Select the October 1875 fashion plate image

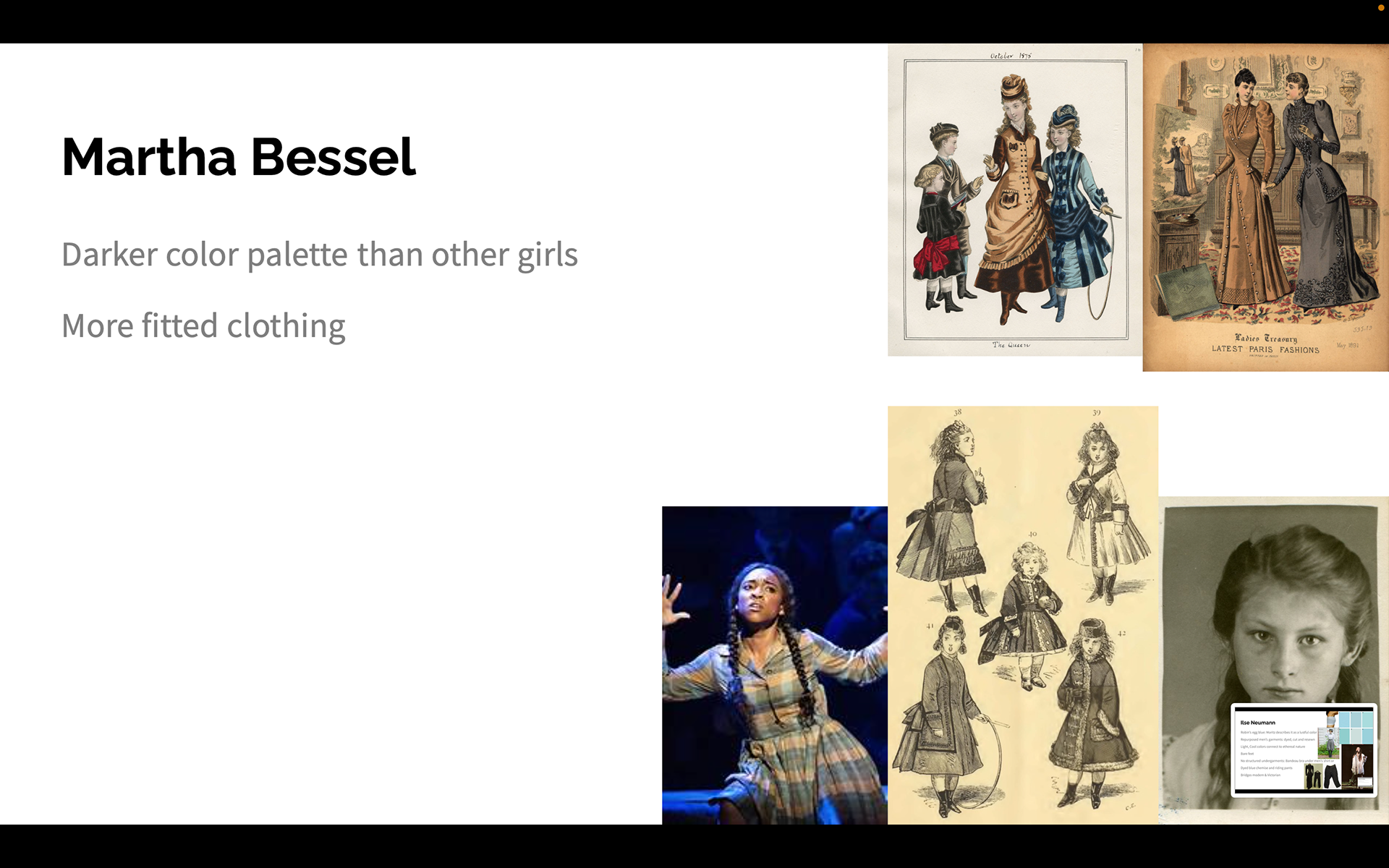[1015, 200]
